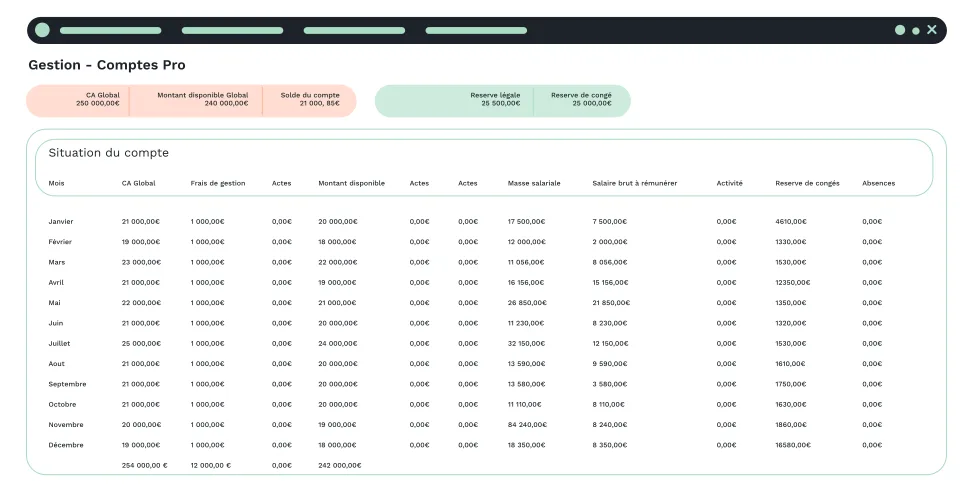The image size is (971, 500).
Task: Click the 9 590,00€ cell in Aout row
Action: tap(609, 364)
